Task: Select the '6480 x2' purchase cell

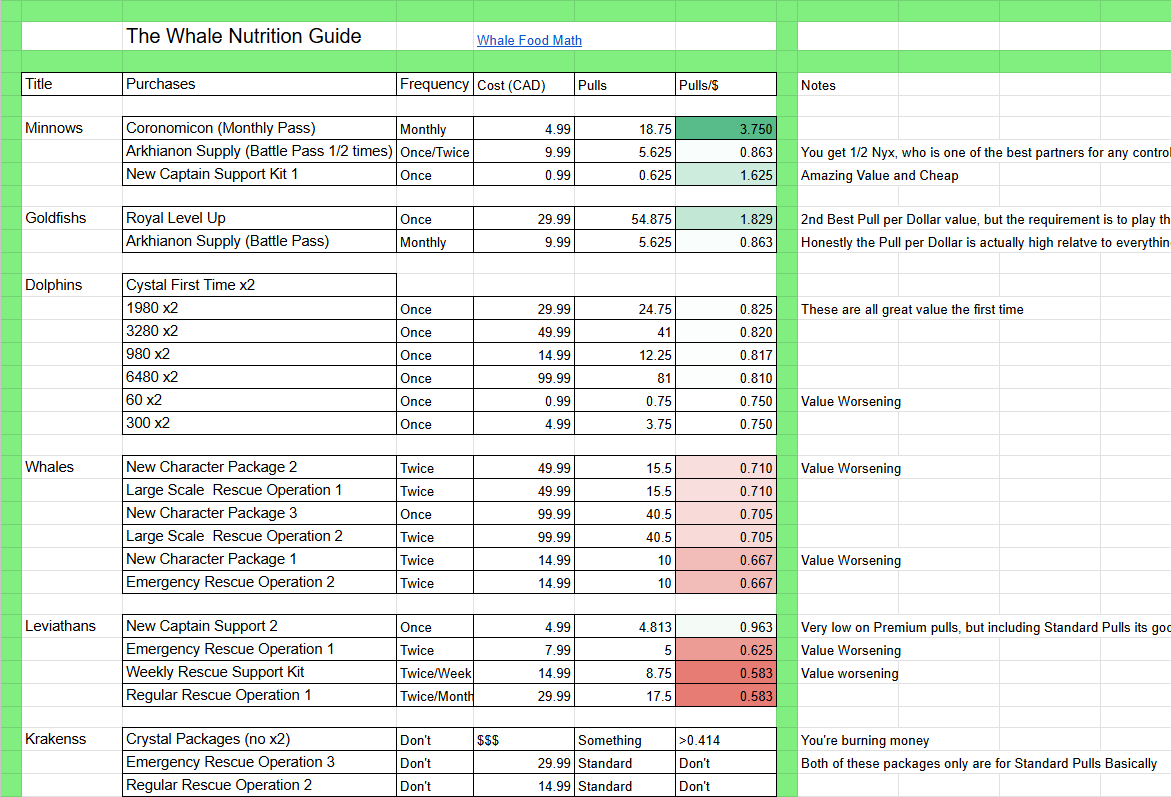Action: click(x=259, y=378)
